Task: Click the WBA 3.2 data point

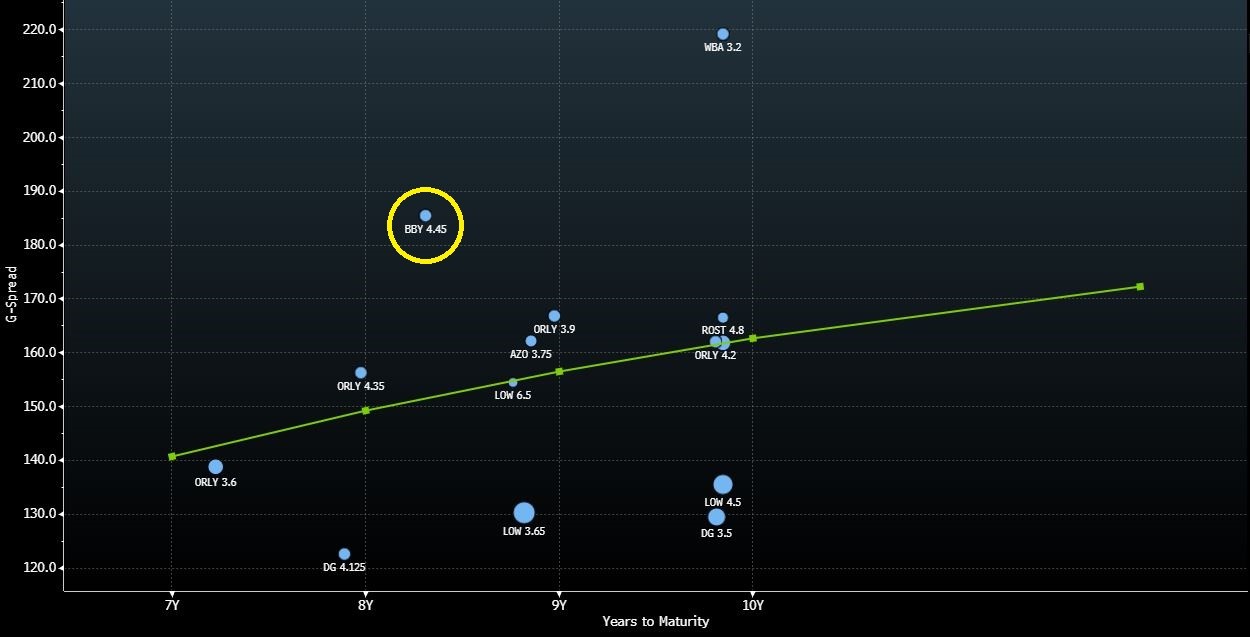Action: [723, 34]
